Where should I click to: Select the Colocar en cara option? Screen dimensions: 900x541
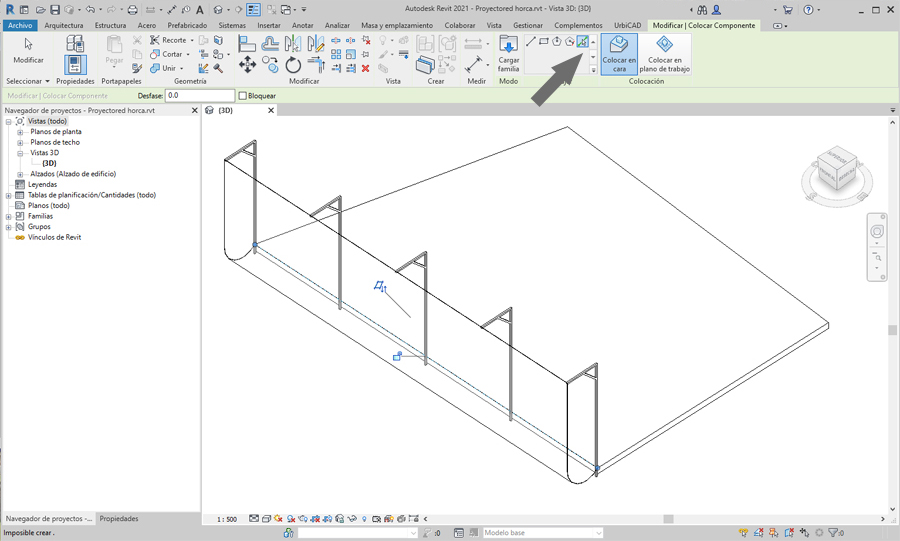click(619, 54)
